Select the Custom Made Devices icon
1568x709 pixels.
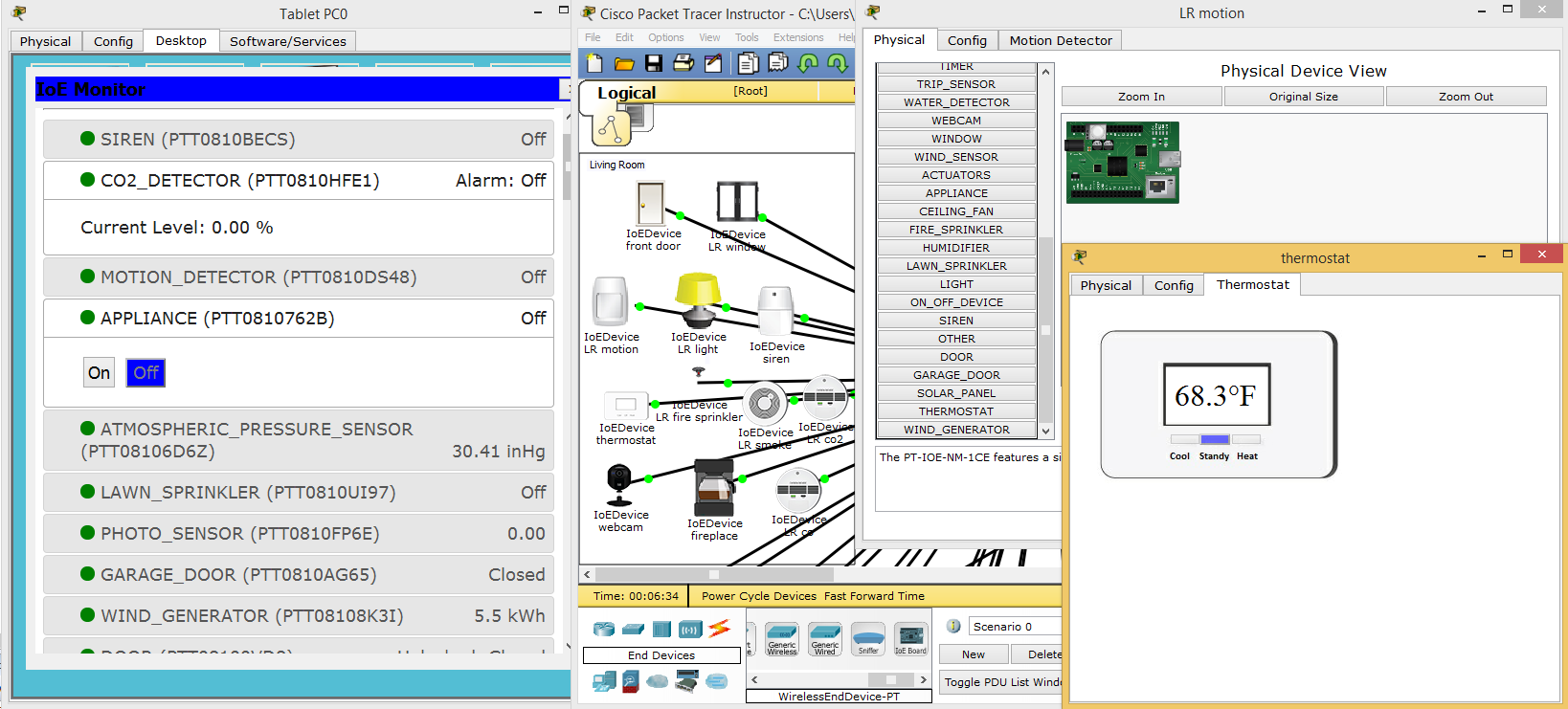(686, 681)
